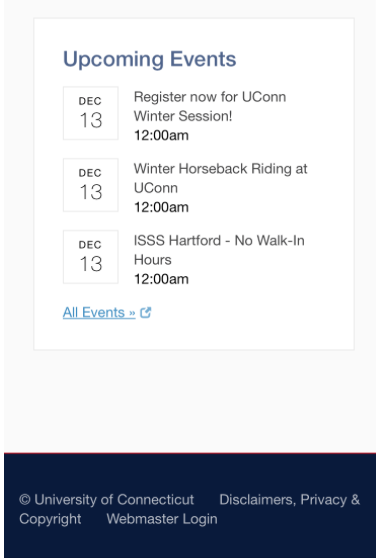
Task: Click the 12:00am time under Winter Session event
Action: pos(161,136)
